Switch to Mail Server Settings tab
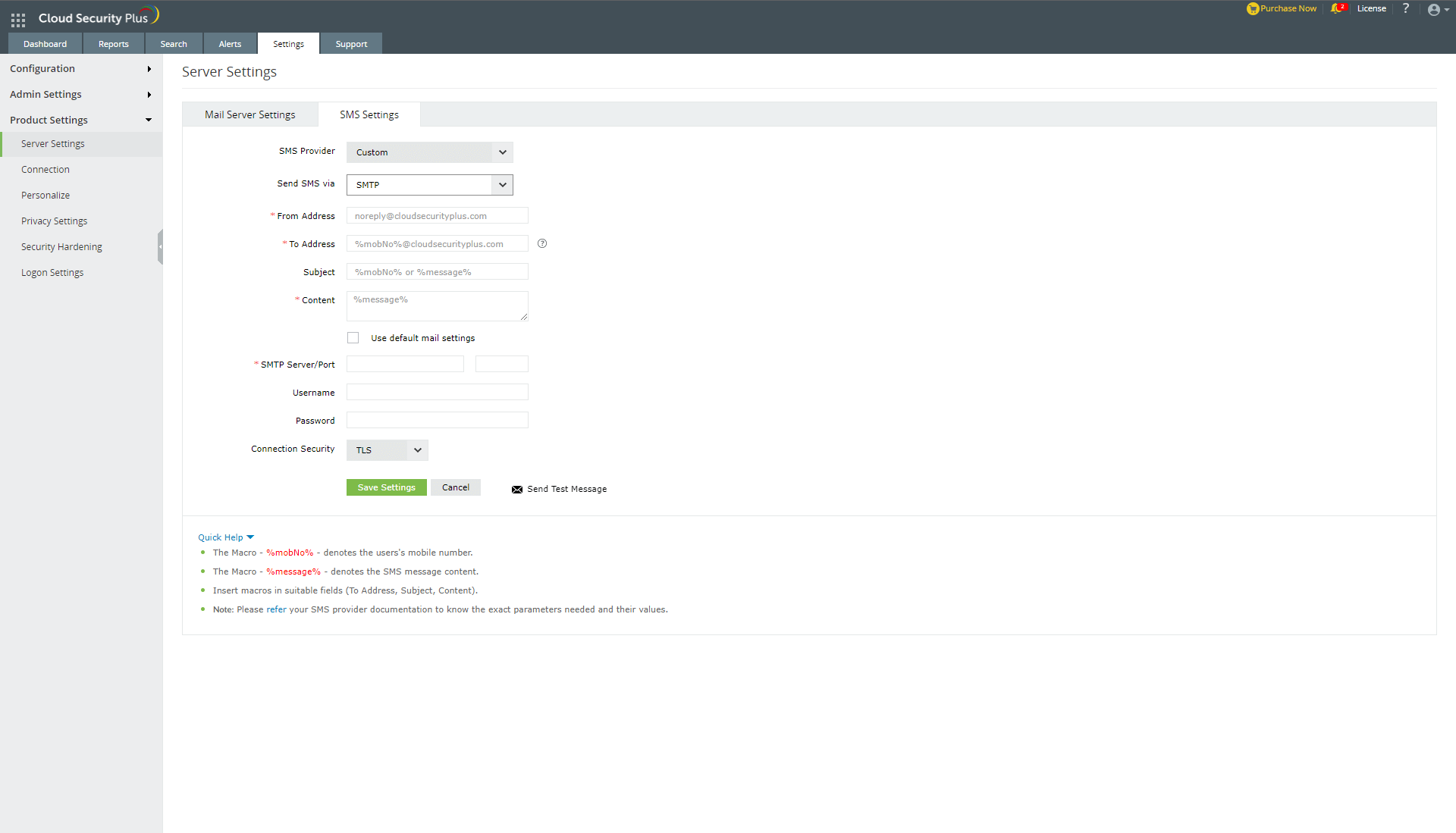This screenshot has width=1456, height=833. pyautogui.click(x=249, y=115)
